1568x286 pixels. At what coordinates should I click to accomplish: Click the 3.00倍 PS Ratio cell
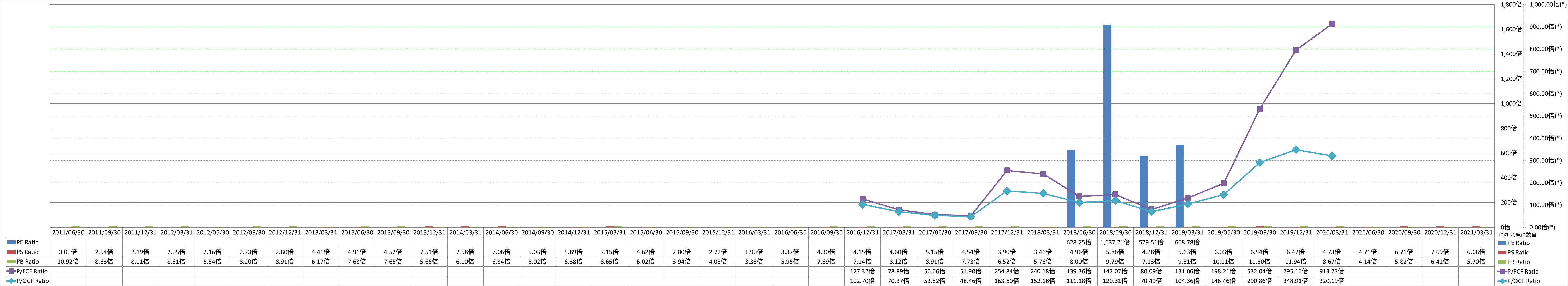pos(68,252)
